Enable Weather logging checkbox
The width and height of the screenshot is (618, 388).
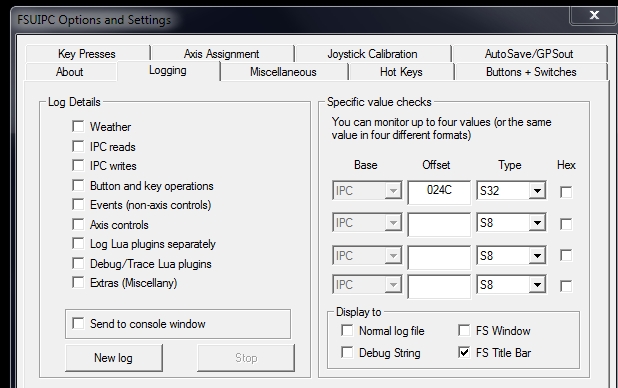click(x=78, y=127)
